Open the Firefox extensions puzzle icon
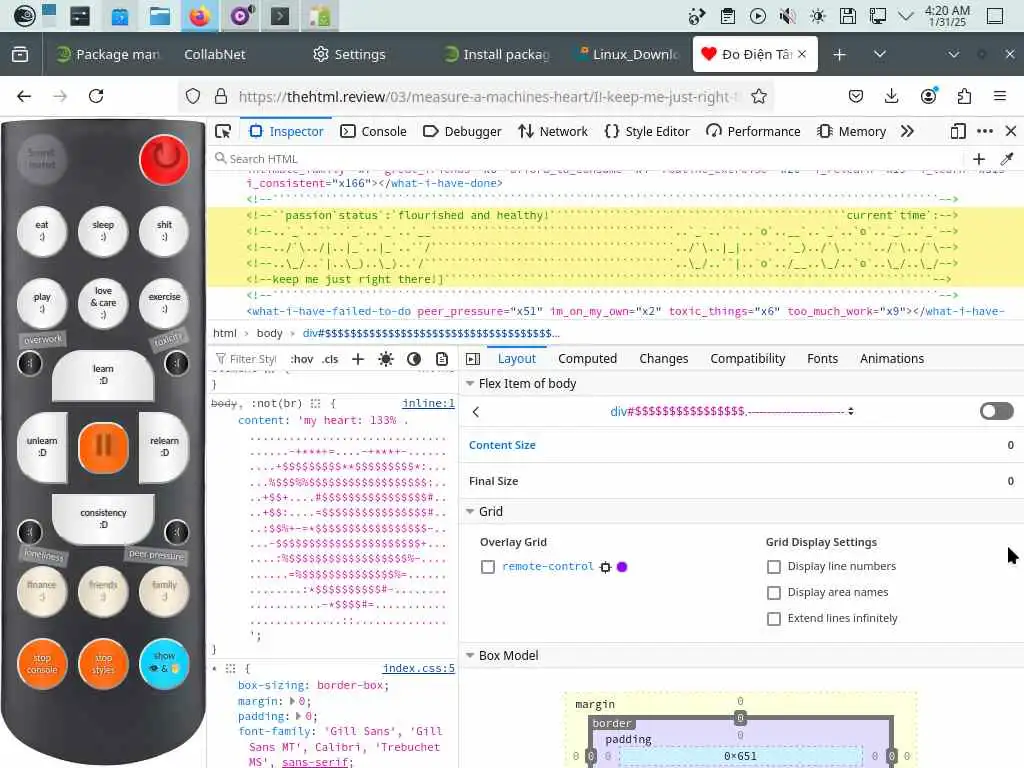The image size is (1024, 768). click(964, 97)
